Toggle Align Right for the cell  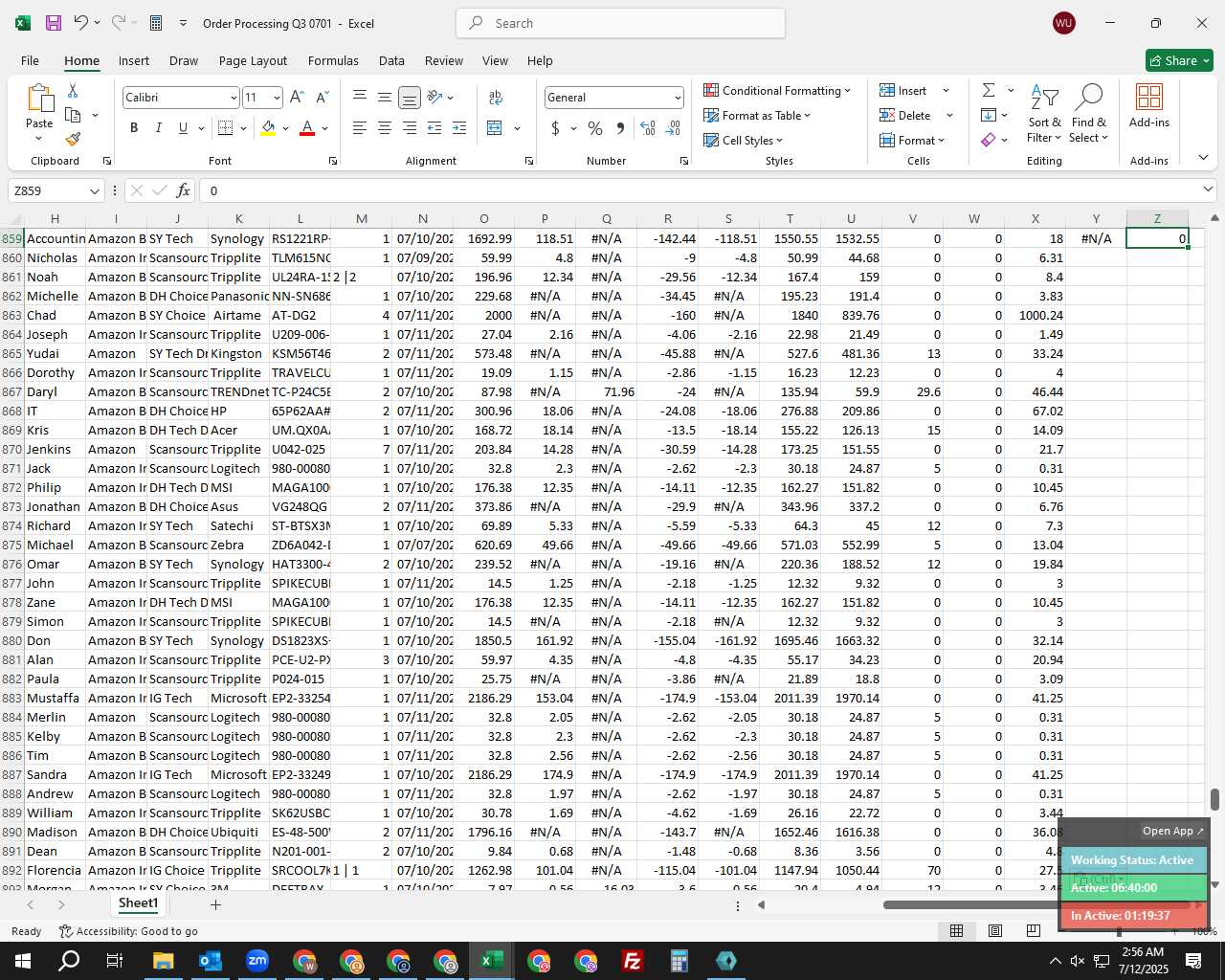tap(410, 128)
